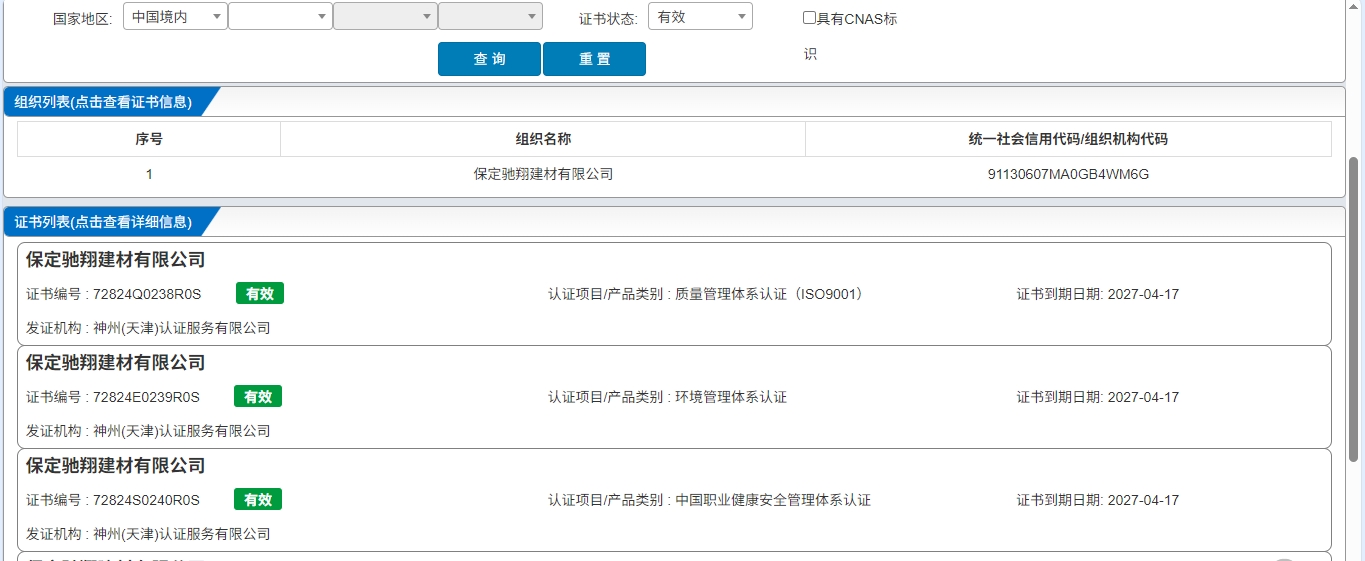Click 有效 badge for certificate 72824Q0238R0S
The image size is (1365, 561).
point(260,294)
